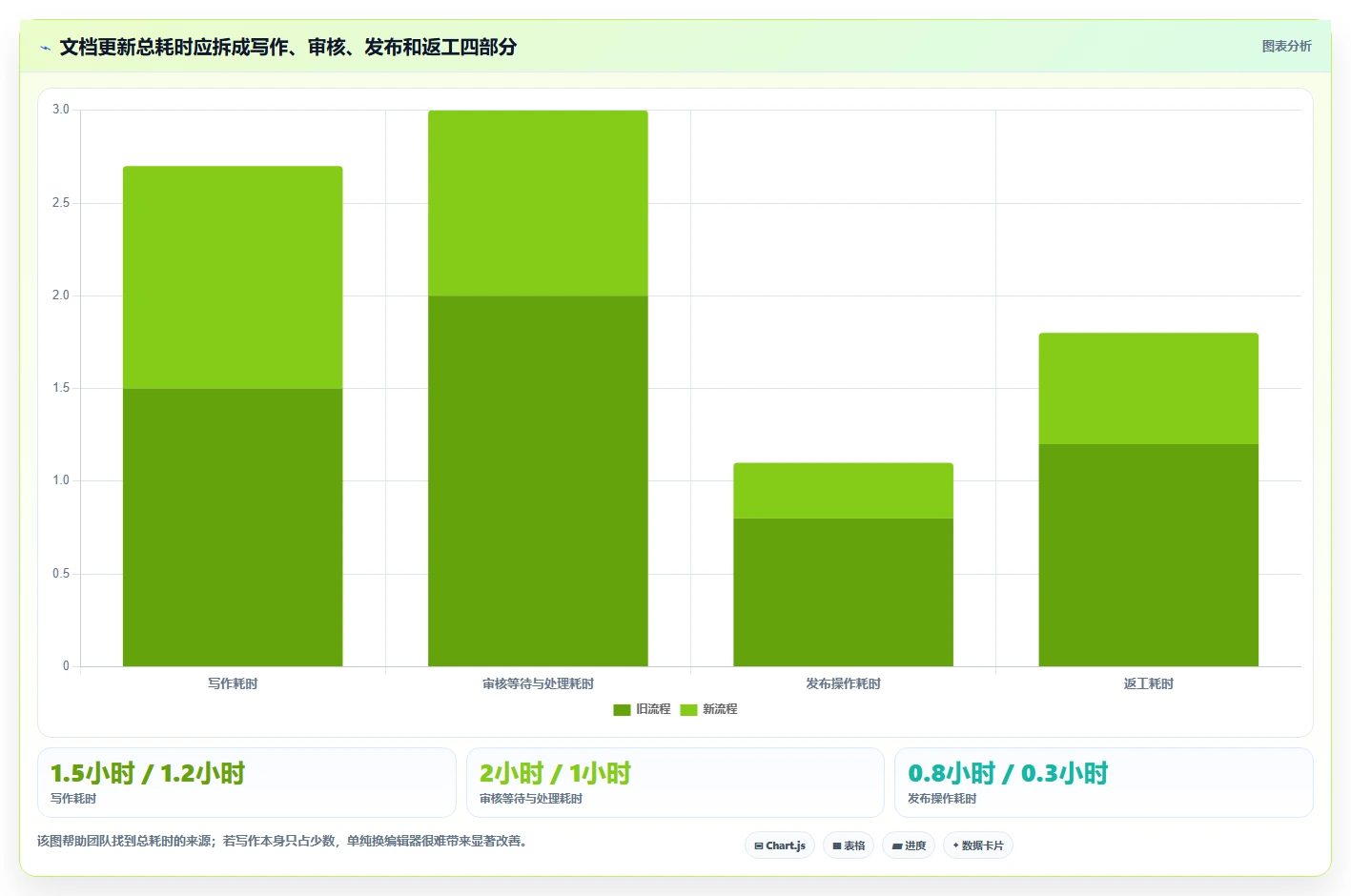1351x896 pixels.
Task: Open the Chart.js tag pill
Action: tap(780, 845)
